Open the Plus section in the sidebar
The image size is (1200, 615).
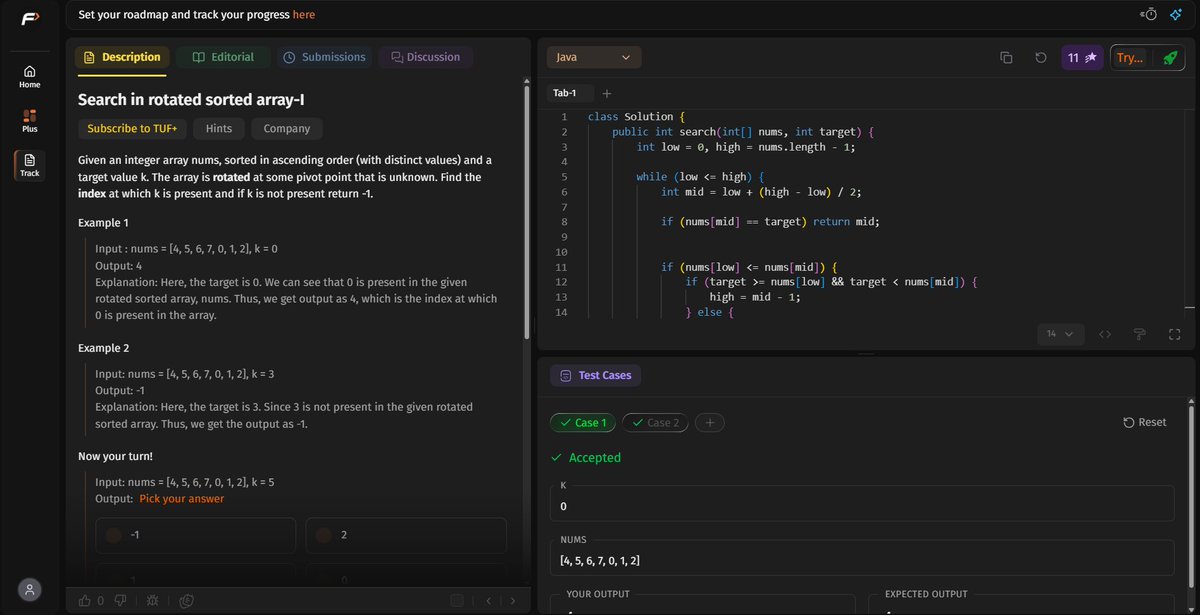click(x=29, y=121)
